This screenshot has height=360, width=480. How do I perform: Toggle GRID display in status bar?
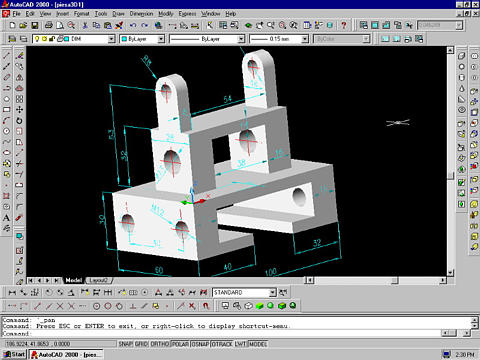pos(141,344)
